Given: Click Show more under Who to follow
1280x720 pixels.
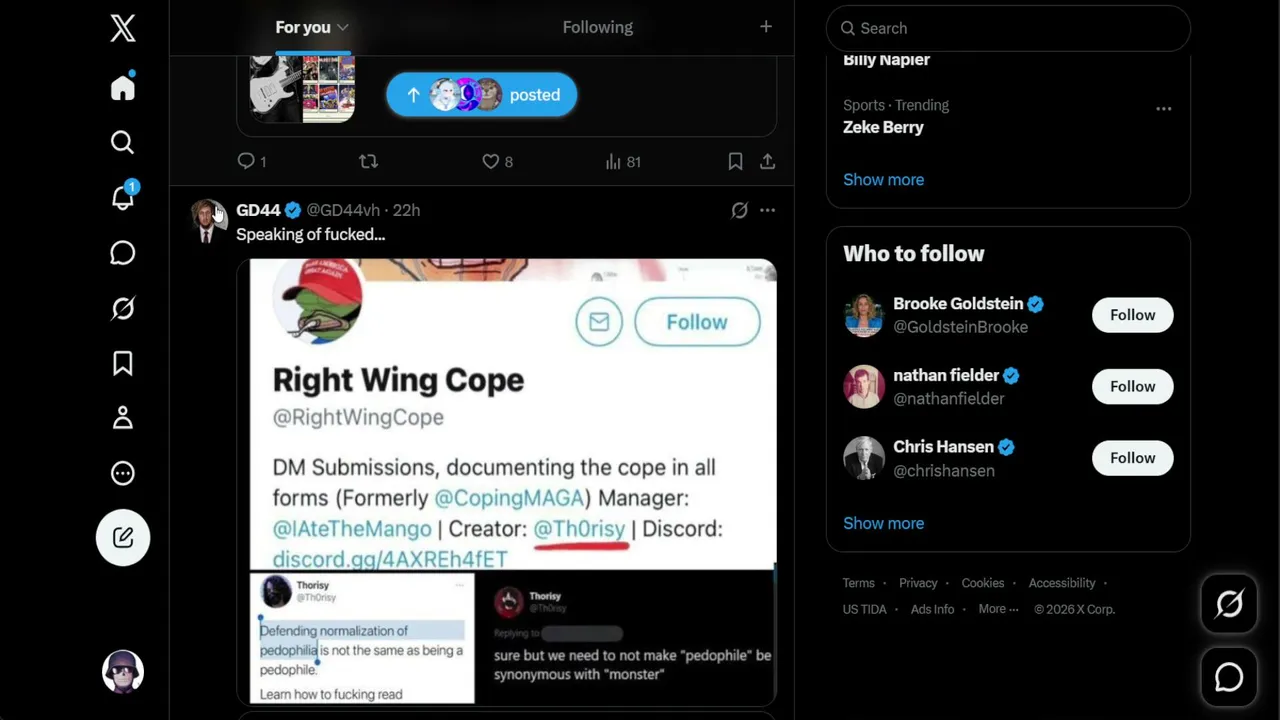Looking at the screenshot, I should pyautogui.click(x=883, y=523).
